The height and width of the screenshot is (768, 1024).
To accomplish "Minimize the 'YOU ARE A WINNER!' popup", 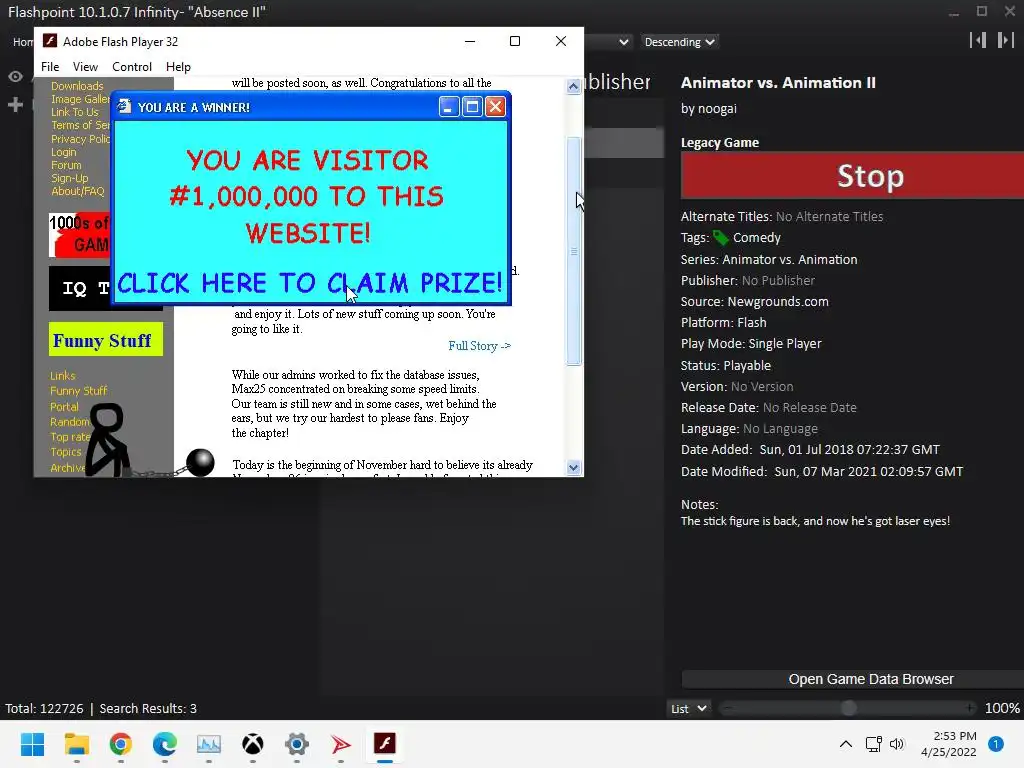I will point(449,106).
